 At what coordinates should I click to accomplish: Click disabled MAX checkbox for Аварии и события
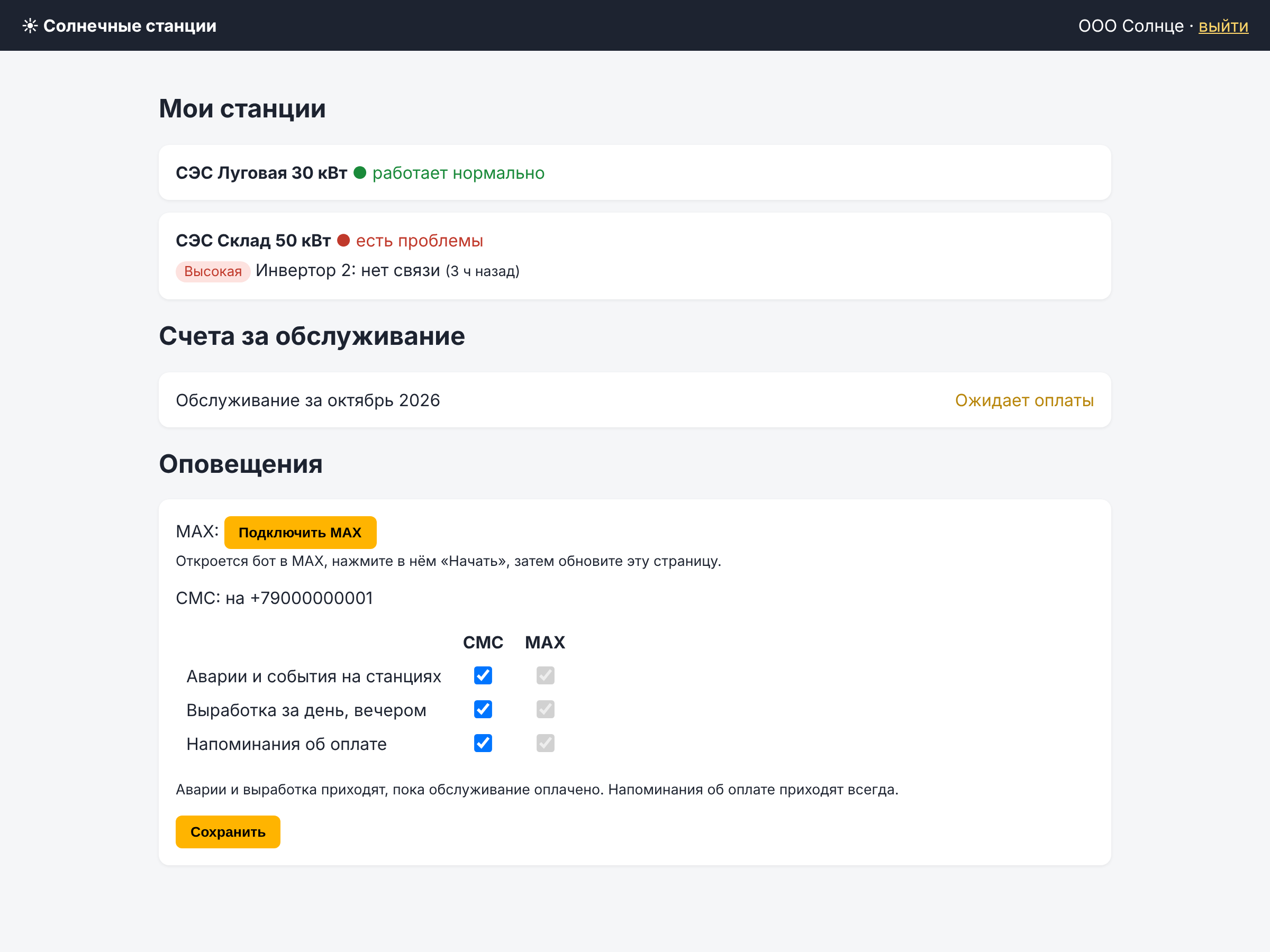point(546,675)
